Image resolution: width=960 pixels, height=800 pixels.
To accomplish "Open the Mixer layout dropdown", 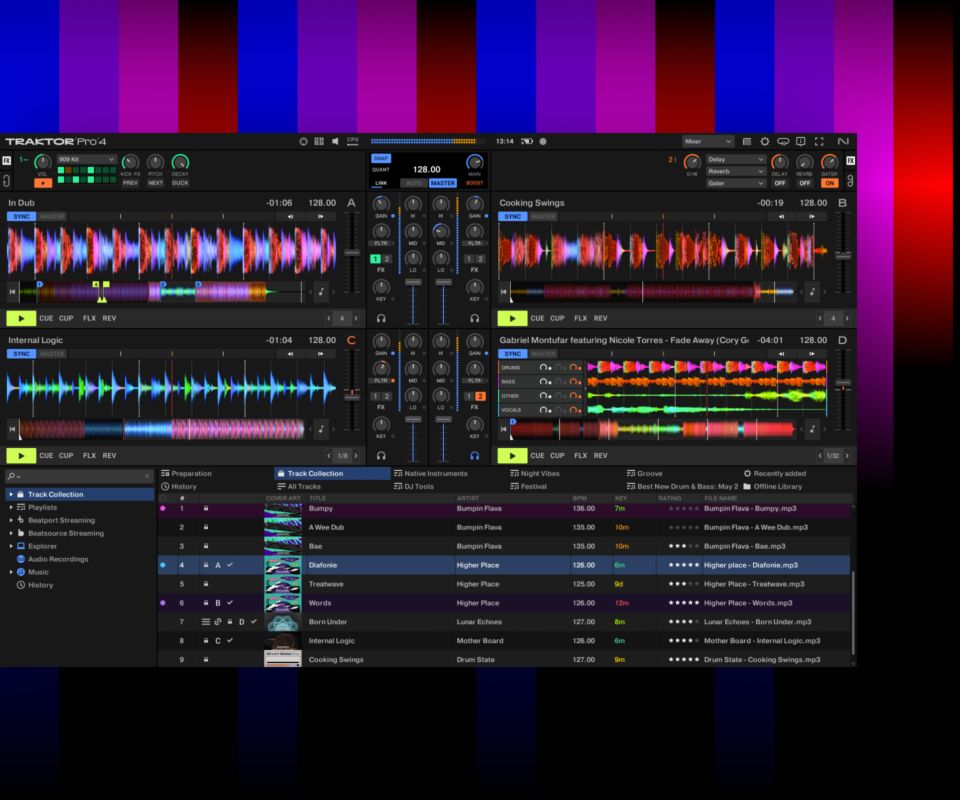I will [x=707, y=142].
